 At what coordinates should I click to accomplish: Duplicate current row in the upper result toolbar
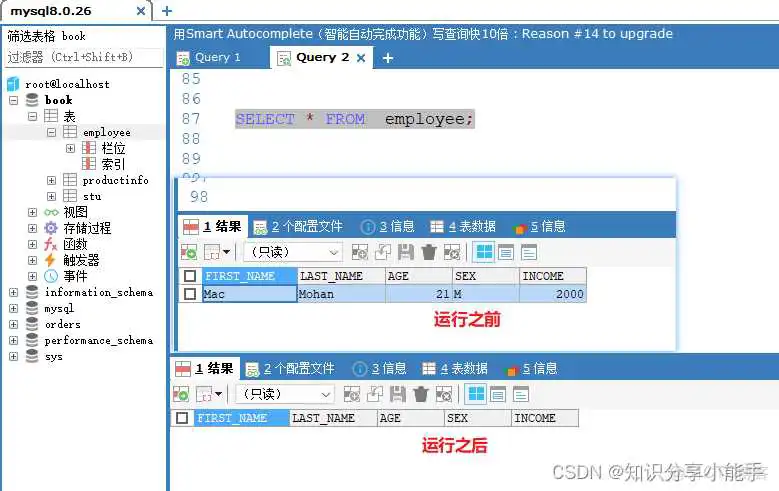click(383, 252)
